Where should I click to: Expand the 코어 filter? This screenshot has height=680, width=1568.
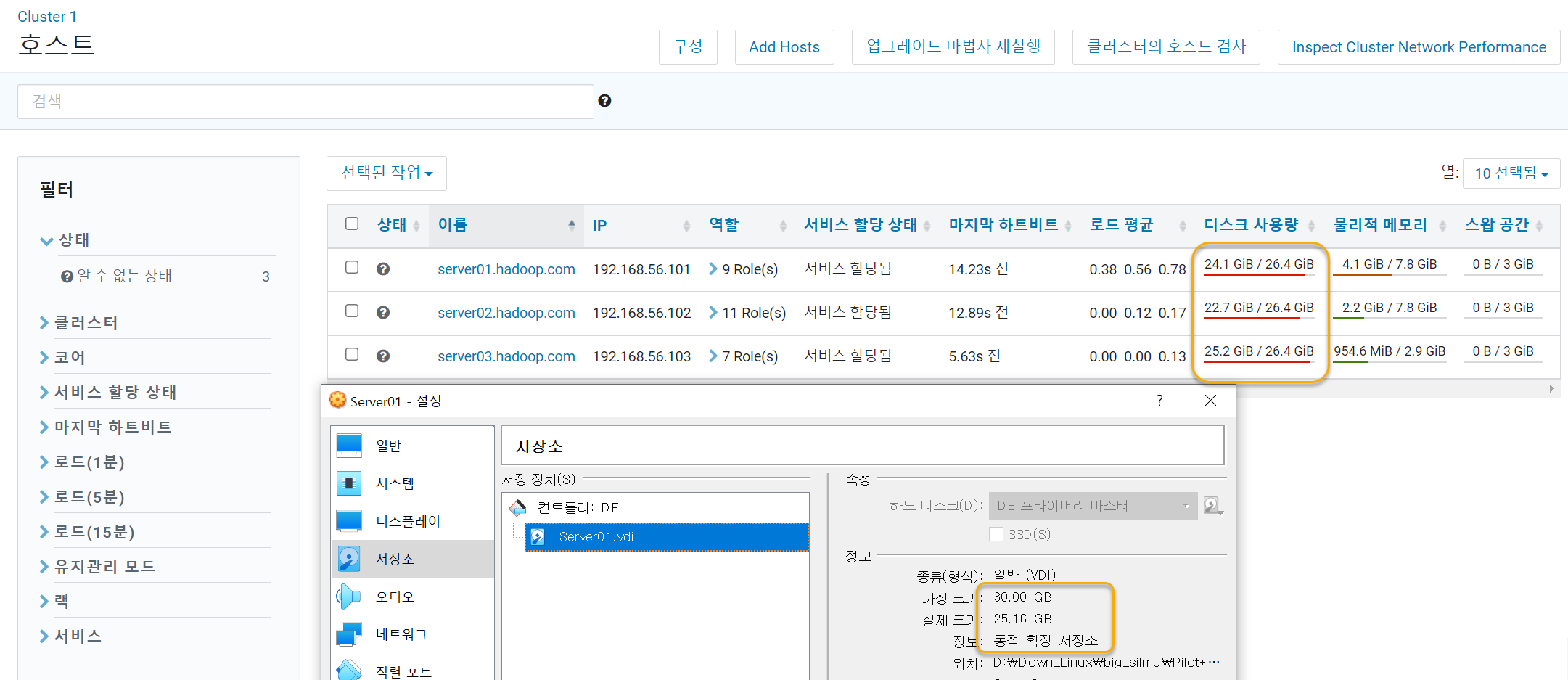click(x=45, y=358)
